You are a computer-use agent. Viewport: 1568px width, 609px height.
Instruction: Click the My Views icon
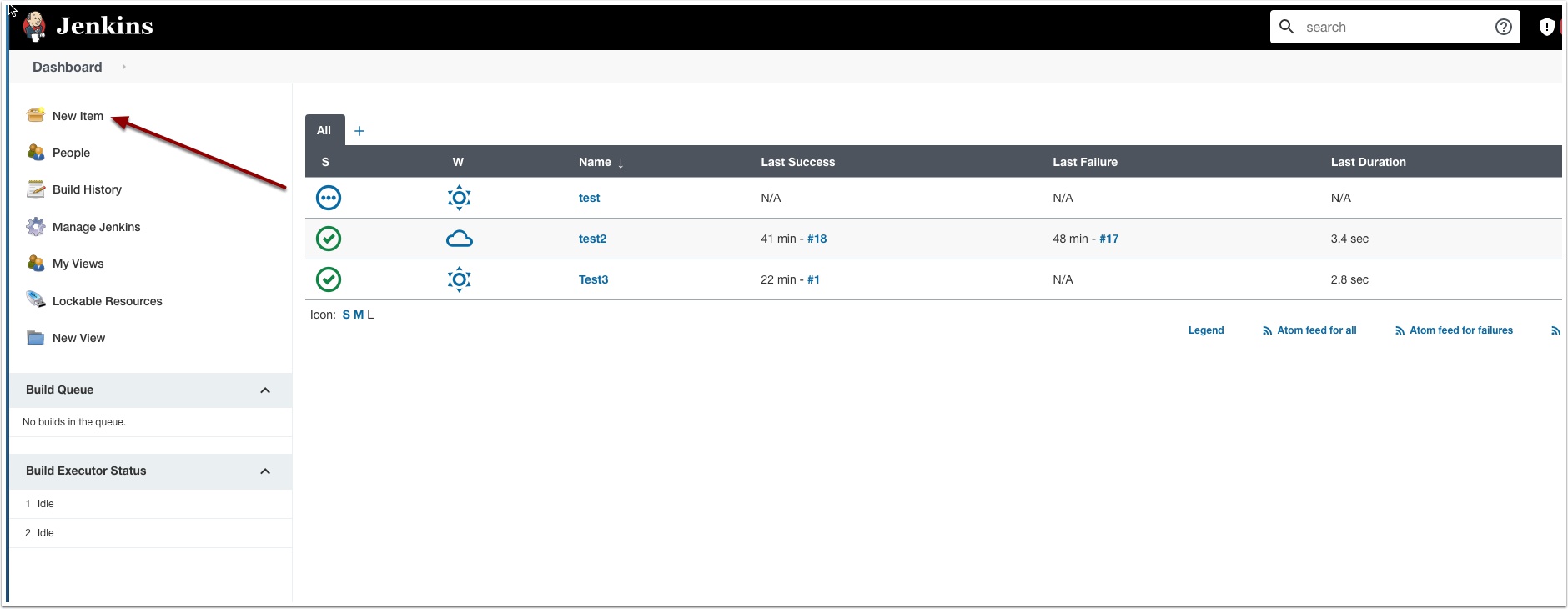coord(36,263)
